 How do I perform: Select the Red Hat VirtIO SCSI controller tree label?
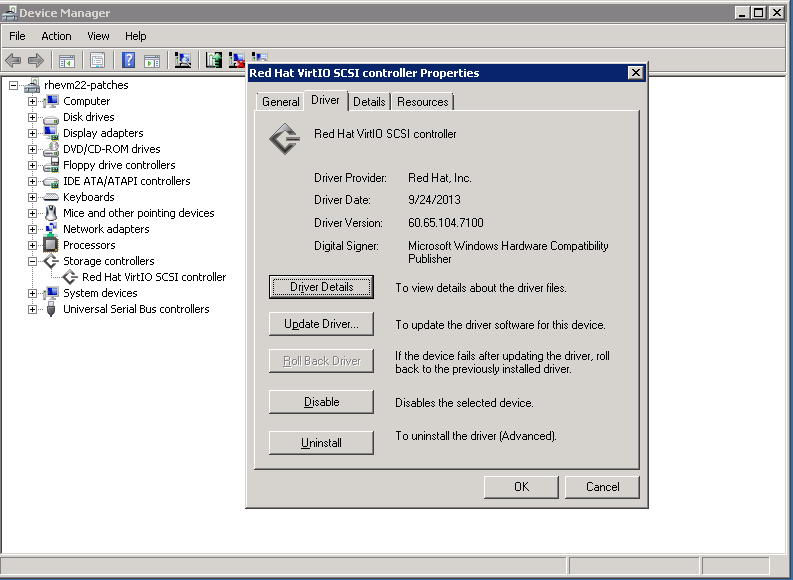coord(154,277)
